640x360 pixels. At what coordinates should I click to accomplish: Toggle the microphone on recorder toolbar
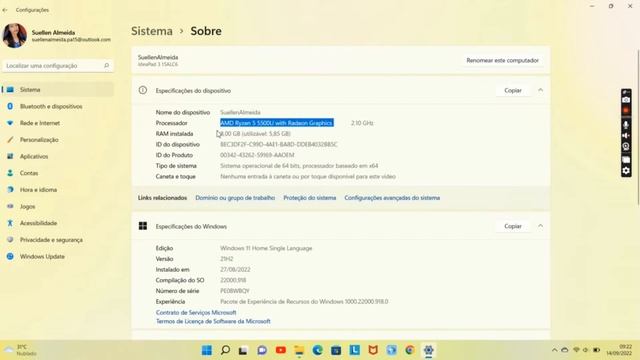(x=626, y=124)
